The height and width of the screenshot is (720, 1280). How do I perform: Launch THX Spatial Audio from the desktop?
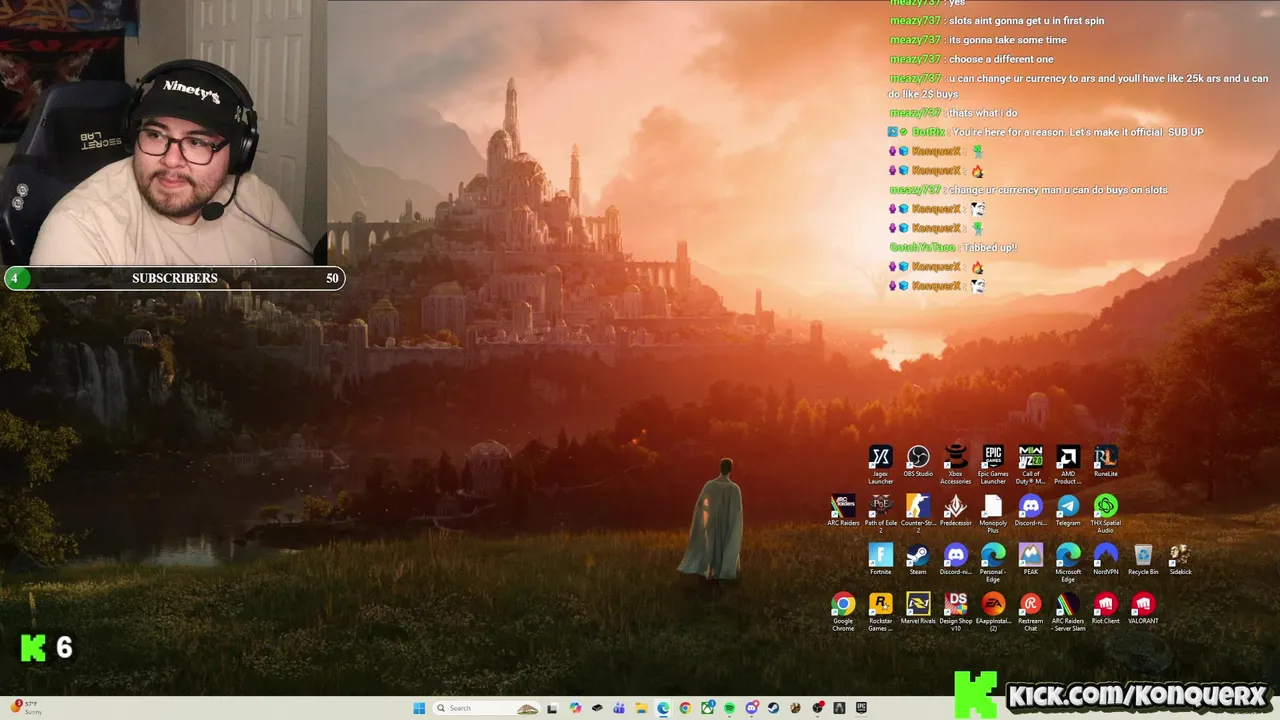(1105, 513)
